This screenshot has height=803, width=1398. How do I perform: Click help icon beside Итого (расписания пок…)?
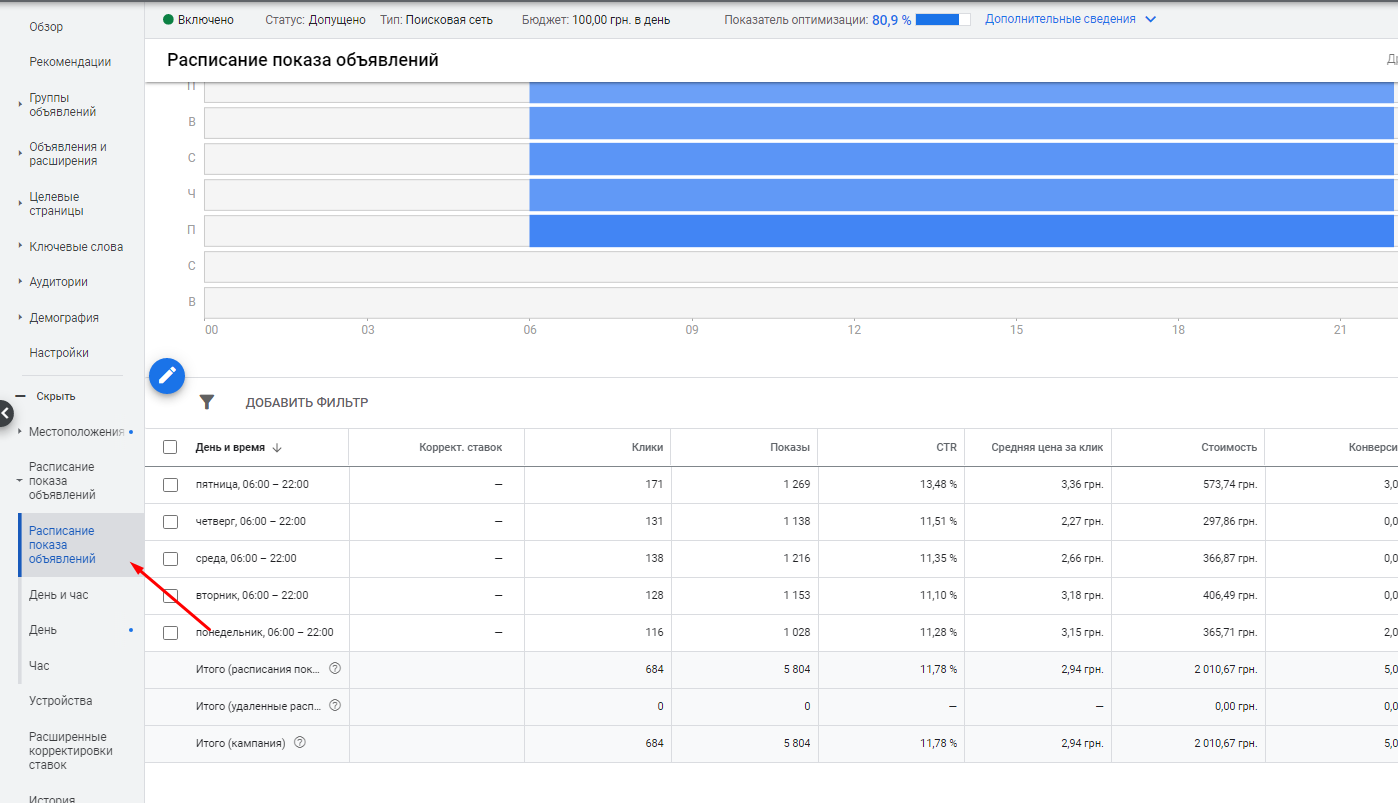click(x=335, y=669)
